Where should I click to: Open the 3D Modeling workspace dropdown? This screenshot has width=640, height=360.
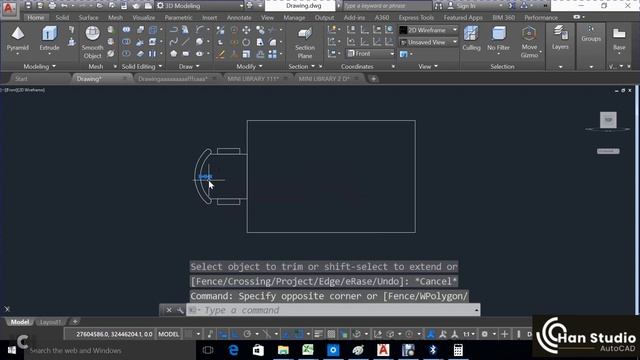coord(200,6)
